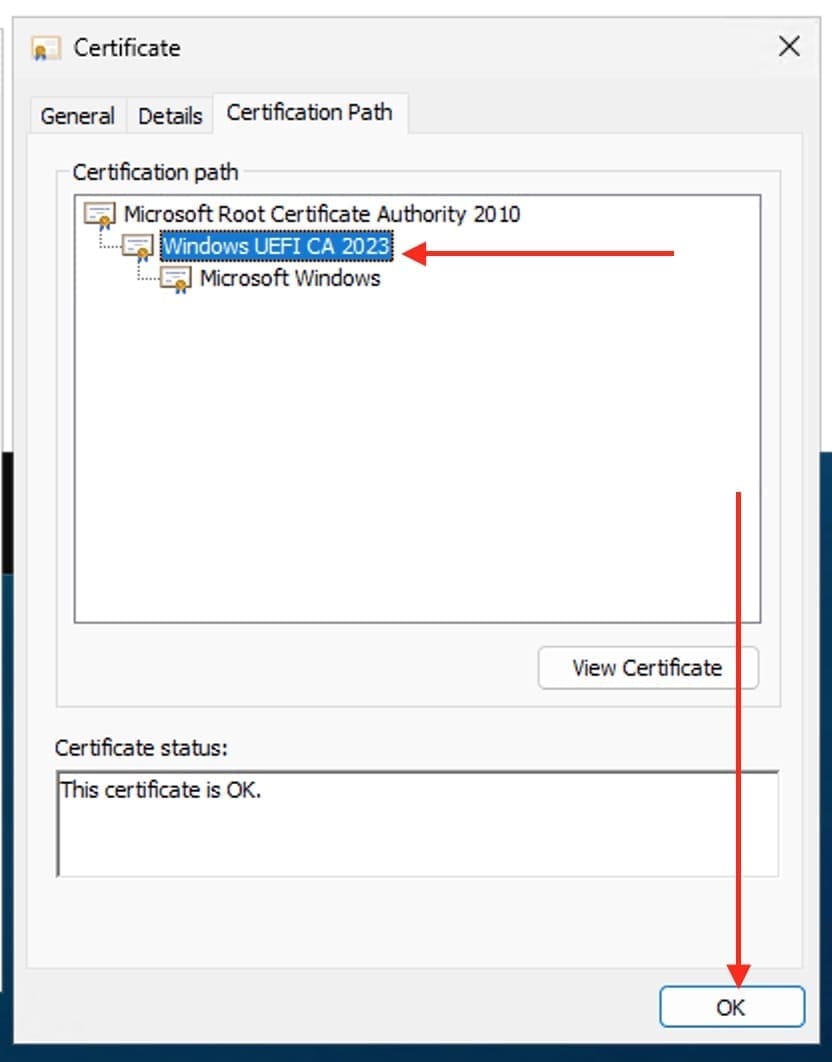
Task: Click empty space inside the Certificate status box
Action: tap(420, 840)
